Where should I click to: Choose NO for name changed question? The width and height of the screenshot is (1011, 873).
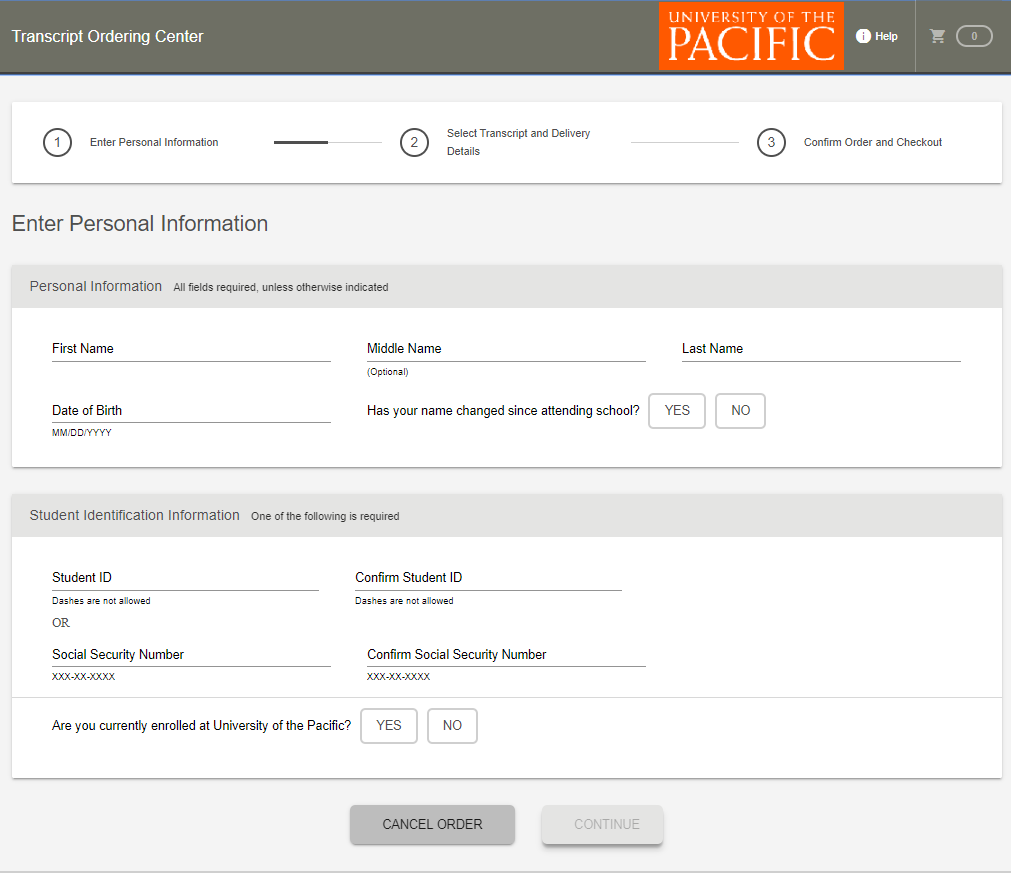(x=740, y=411)
